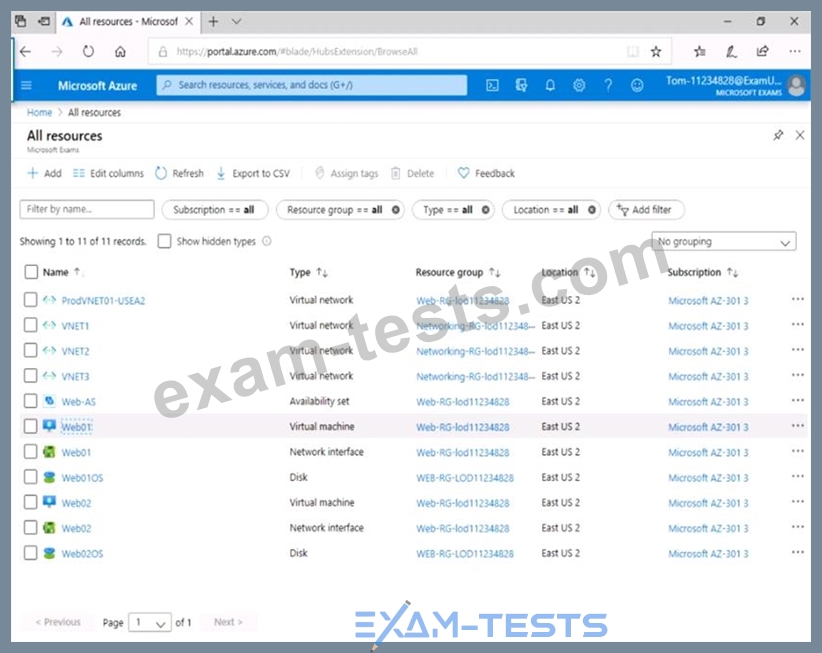Enable Show hidden types checkbox

point(165,241)
